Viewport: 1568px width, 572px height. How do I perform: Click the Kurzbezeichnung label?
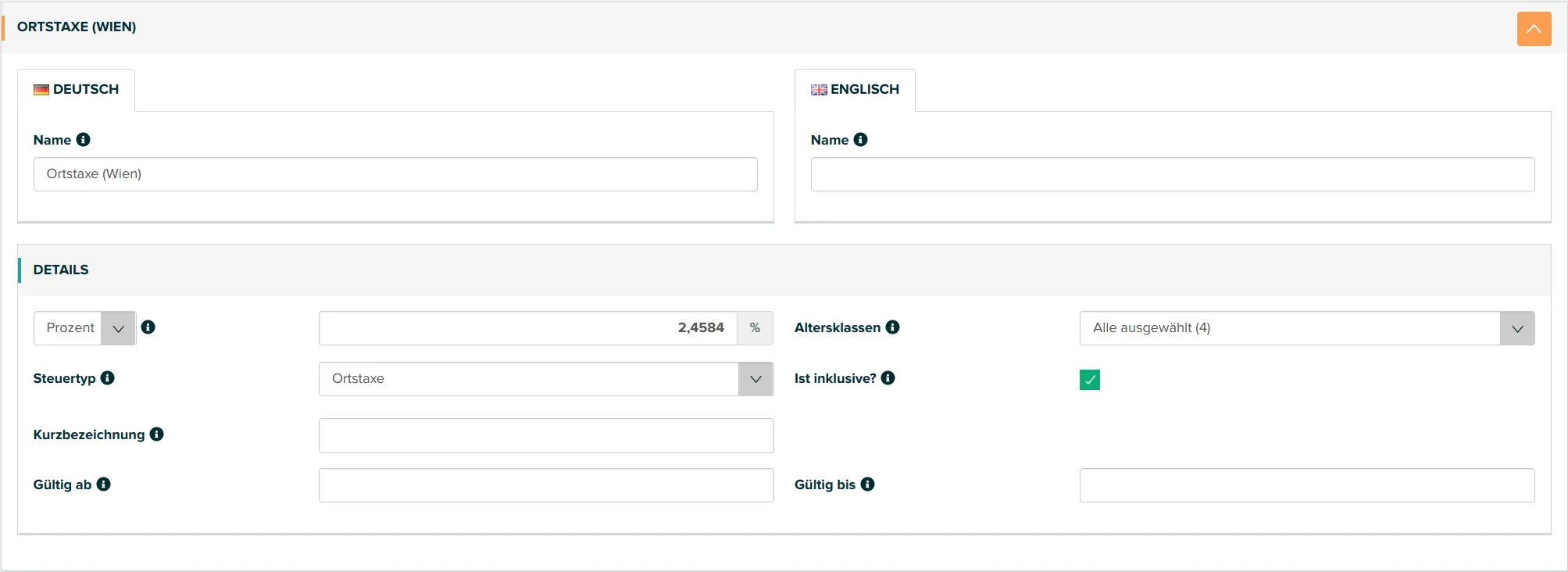pyautogui.click(x=89, y=435)
